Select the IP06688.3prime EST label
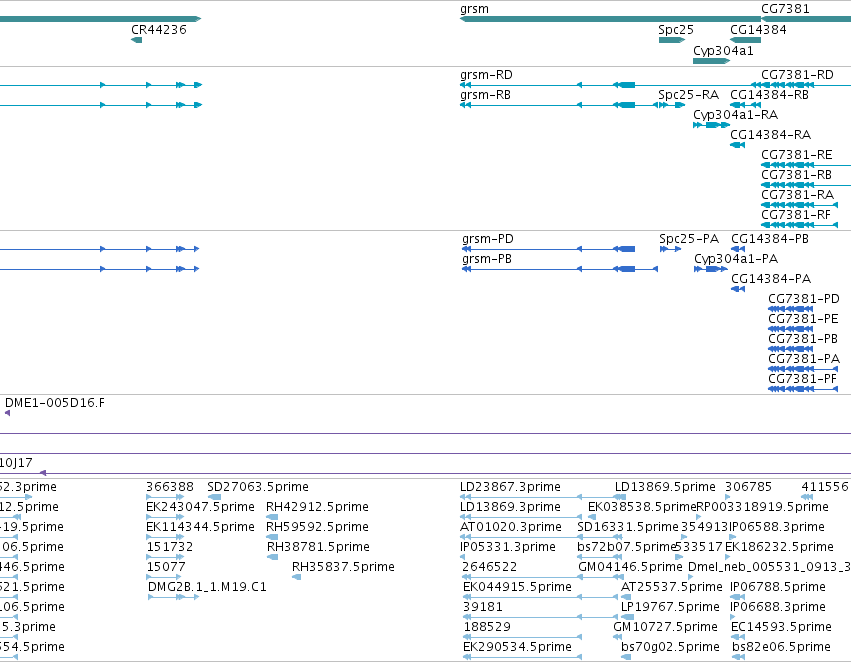 click(778, 607)
